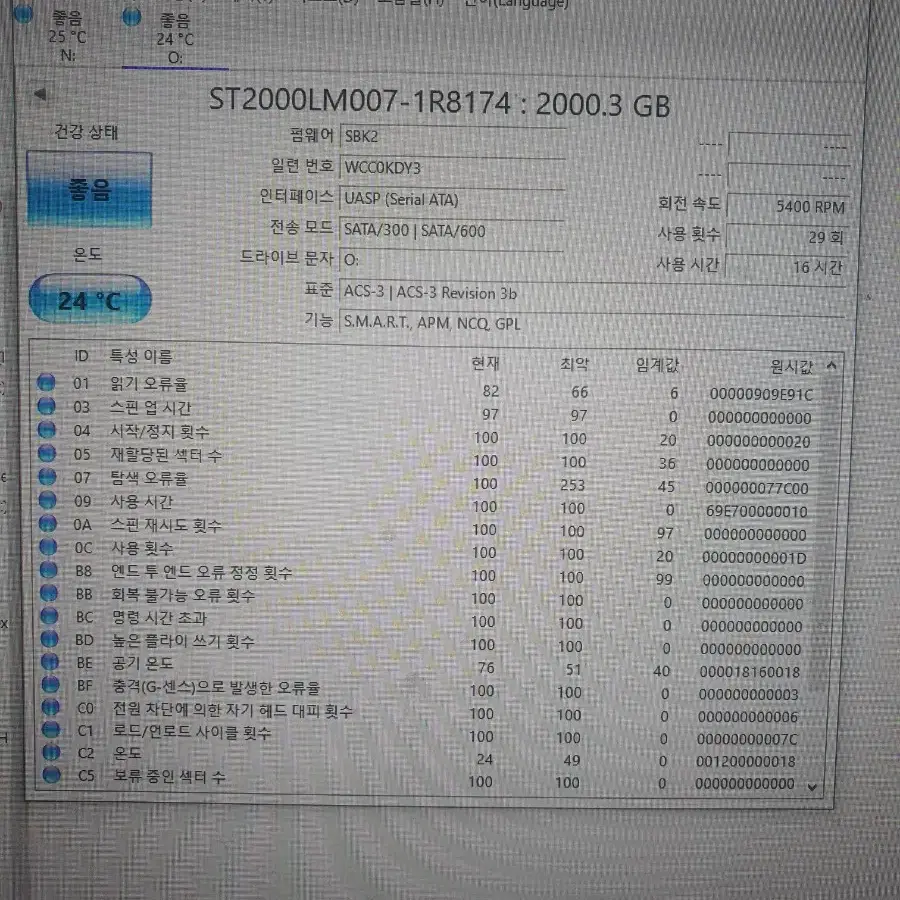This screenshot has width=900, height=900.
Task: Click status icon of row BD 높은 플라이 쓰기
Action: click(49, 639)
